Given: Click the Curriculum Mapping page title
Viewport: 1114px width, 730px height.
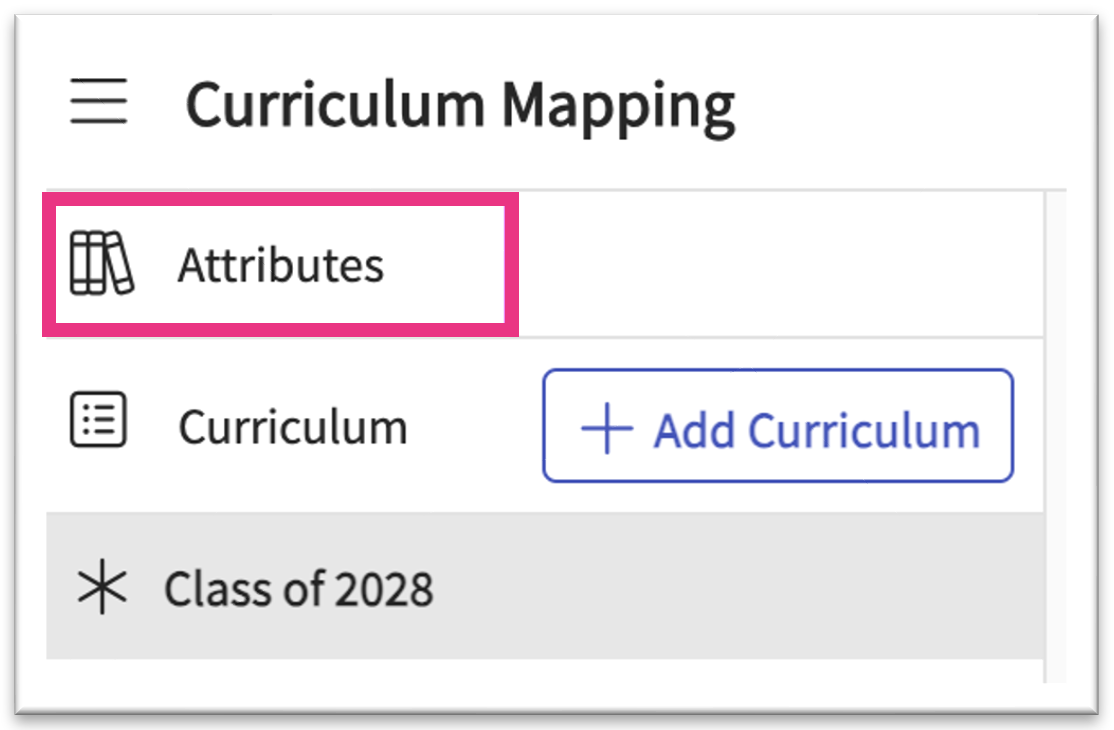Looking at the screenshot, I should point(460,105).
